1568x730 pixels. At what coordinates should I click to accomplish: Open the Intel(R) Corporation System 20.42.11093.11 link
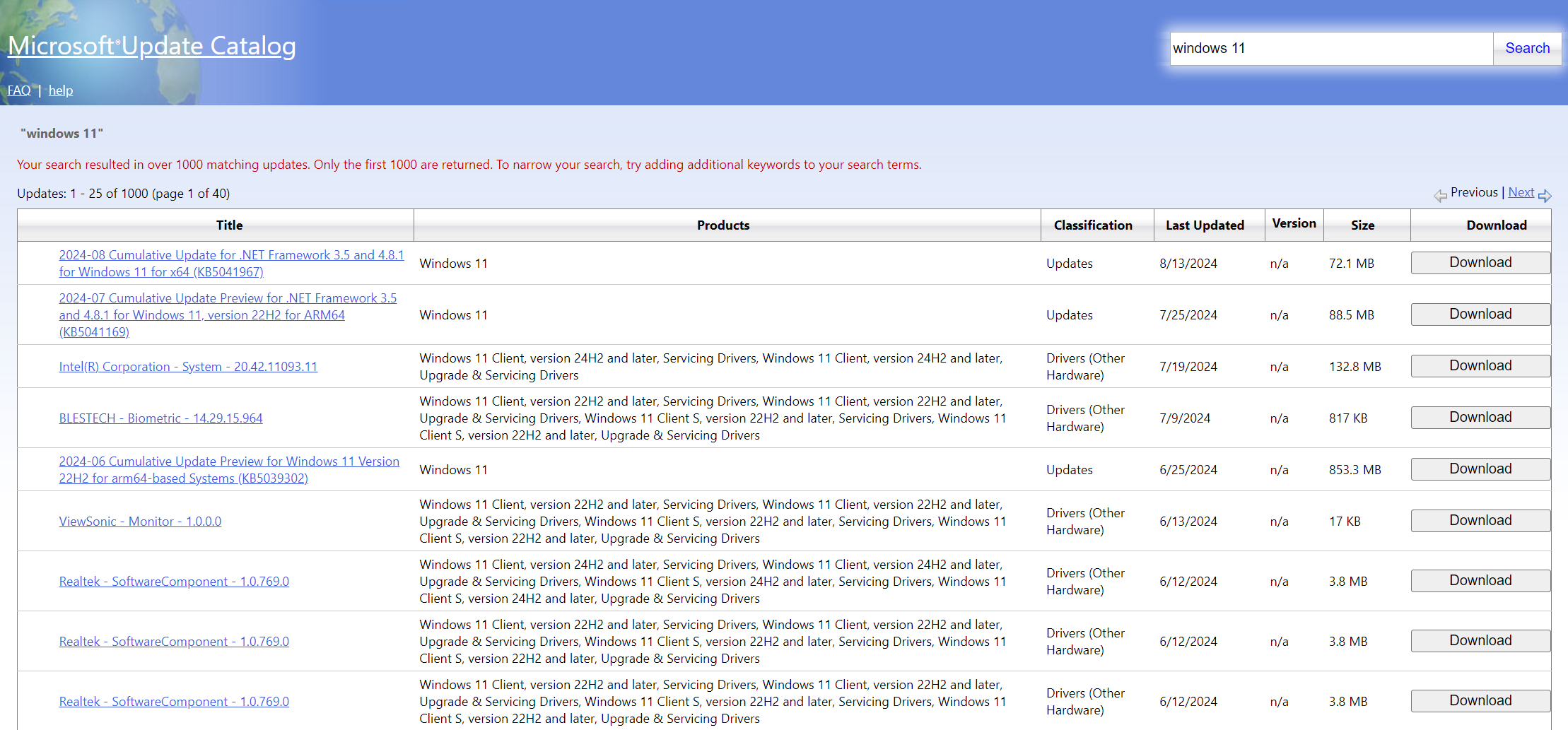pyautogui.click(x=188, y=367)
